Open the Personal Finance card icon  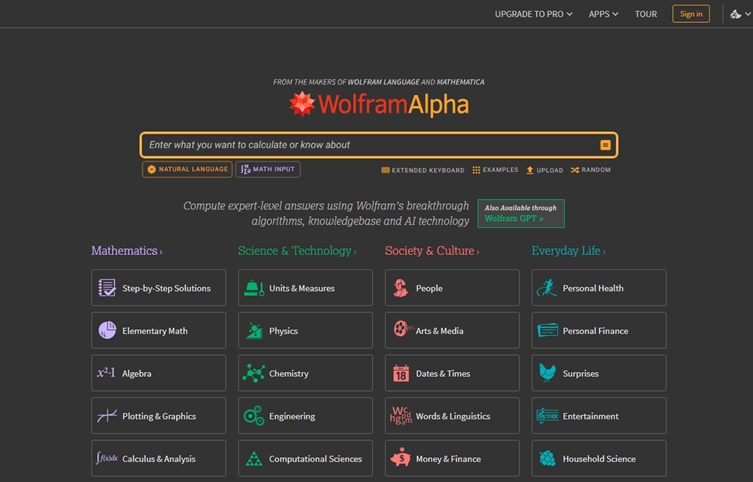[547, 330]
